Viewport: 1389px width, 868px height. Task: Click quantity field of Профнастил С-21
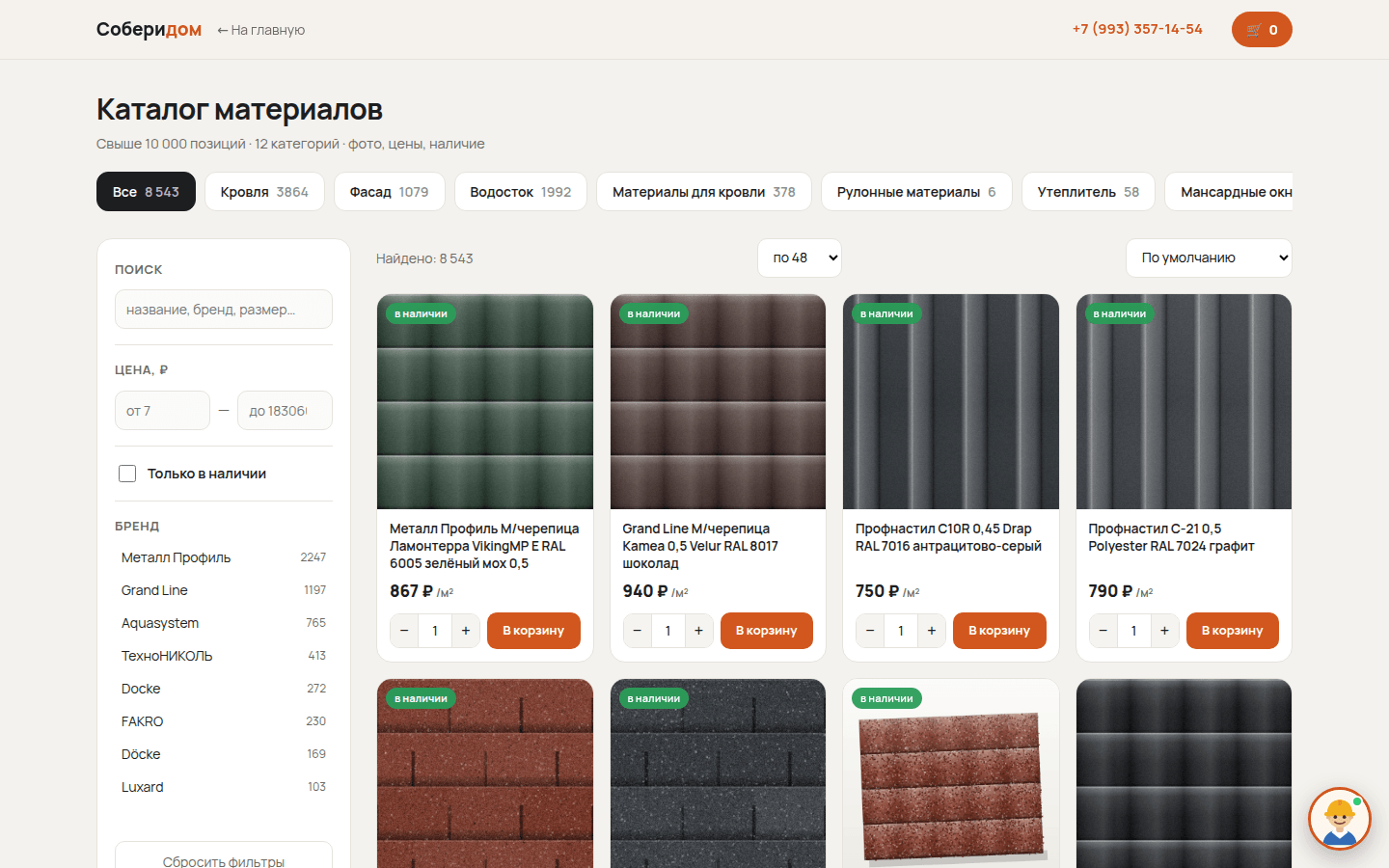coord(1133,631)
